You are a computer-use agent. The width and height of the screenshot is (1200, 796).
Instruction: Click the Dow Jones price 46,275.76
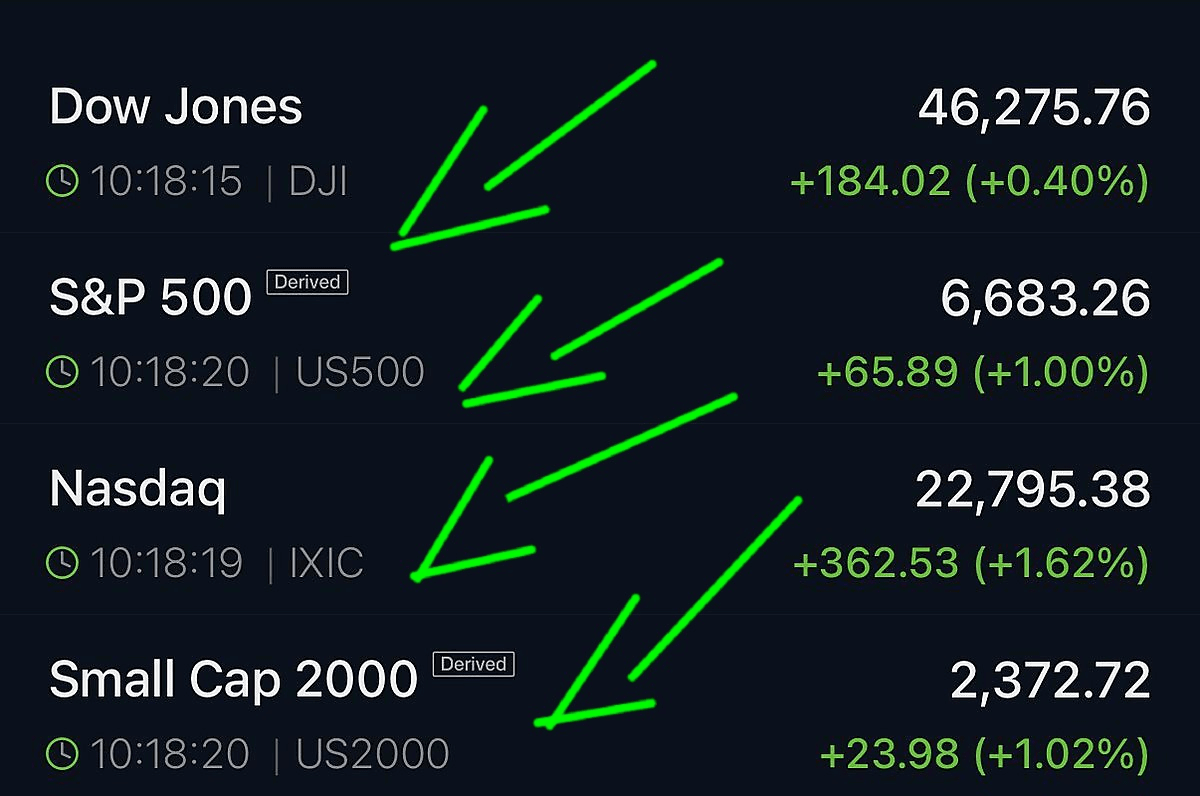[x=1034, y=108]
